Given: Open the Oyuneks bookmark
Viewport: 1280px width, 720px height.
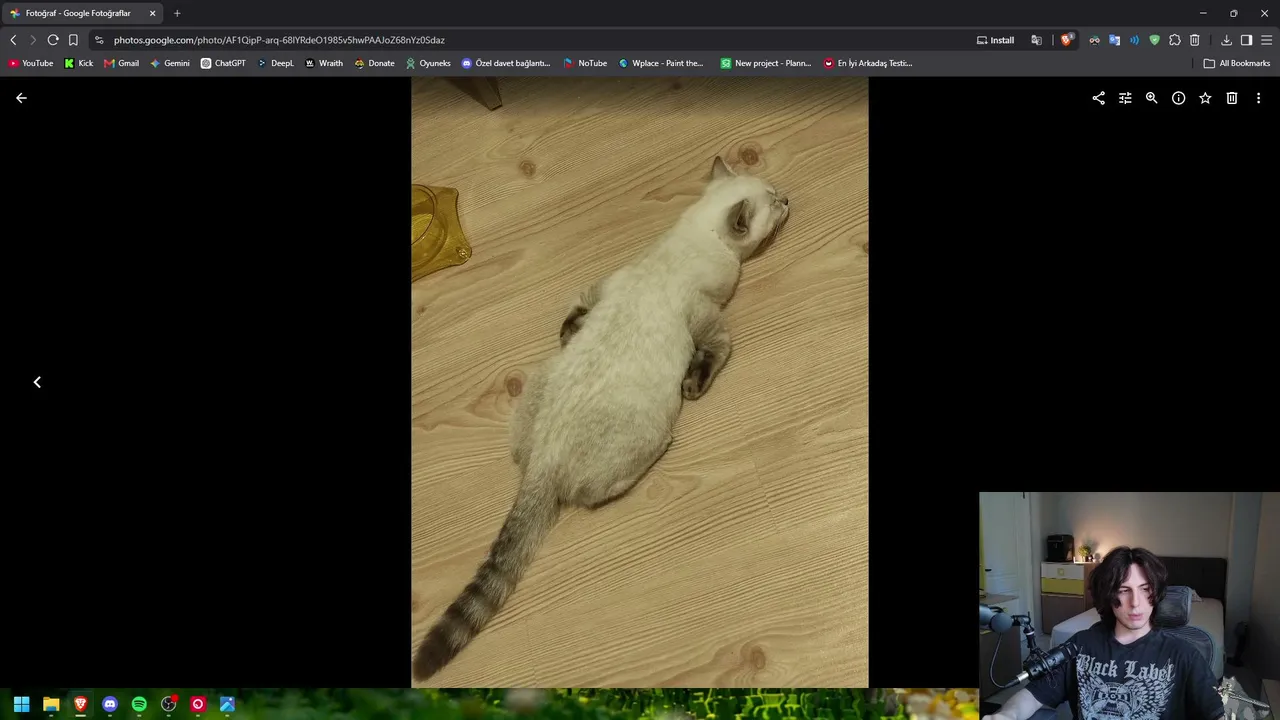Looking at the screenshot, I should 428,63.
